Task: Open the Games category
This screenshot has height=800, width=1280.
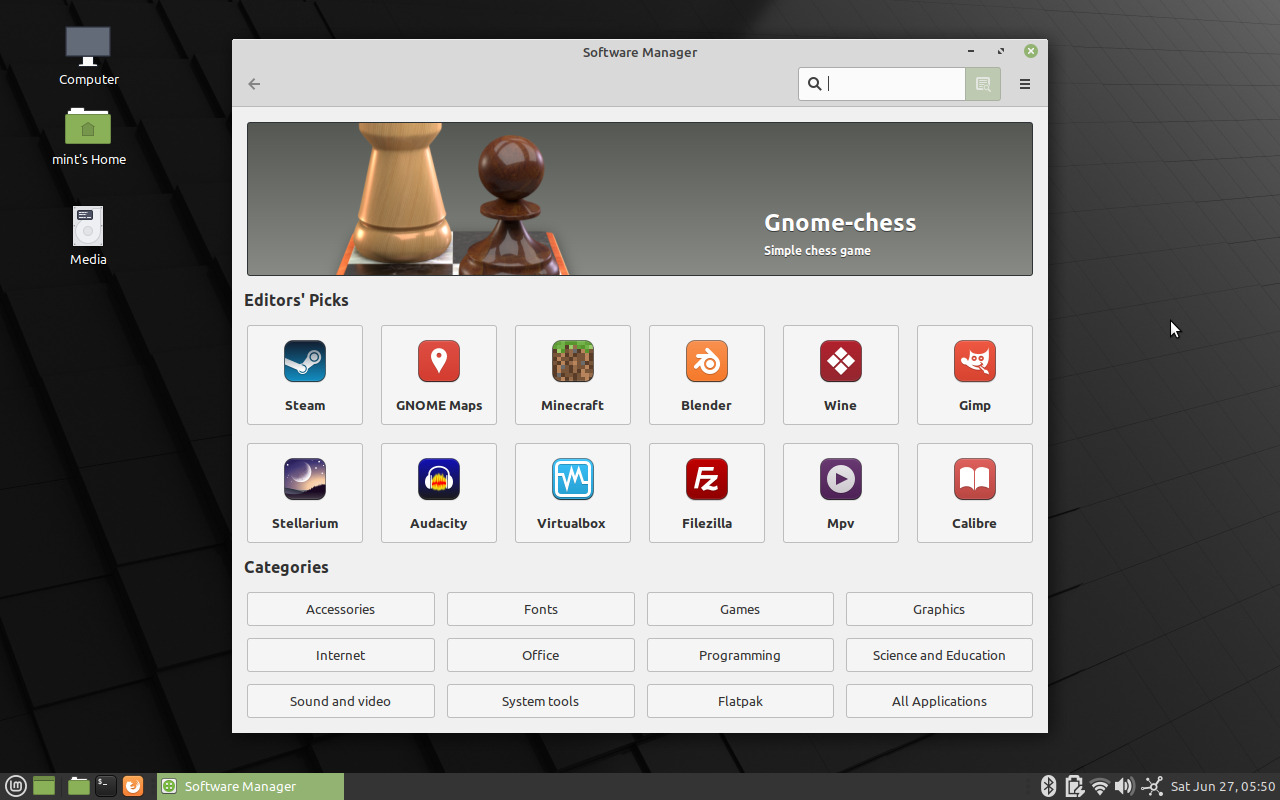Action: [740, 609]
